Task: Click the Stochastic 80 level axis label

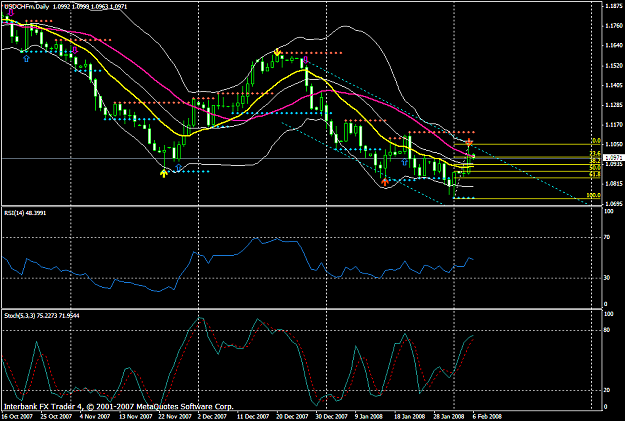Action: coord(607,330)
